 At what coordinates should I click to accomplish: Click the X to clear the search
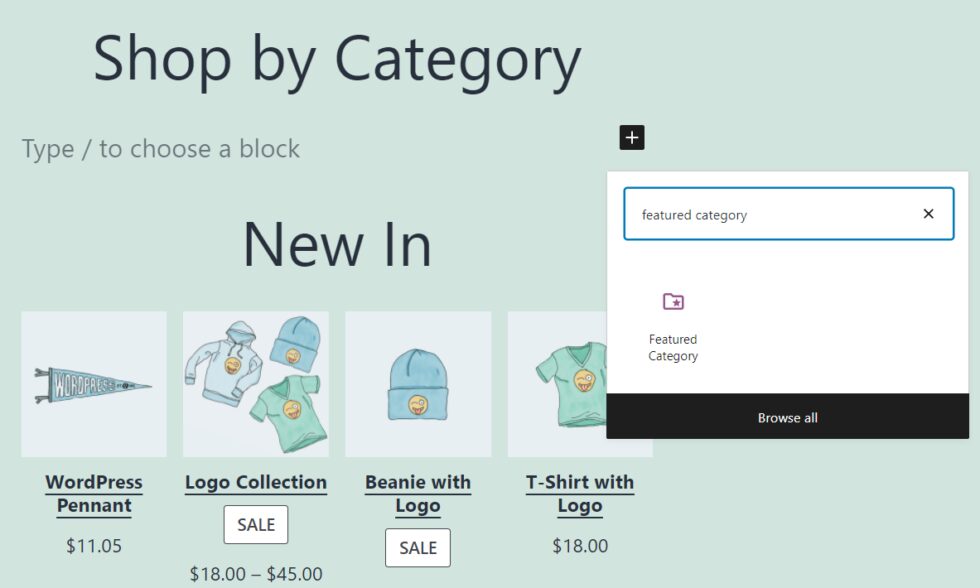(x=927, y=214)
